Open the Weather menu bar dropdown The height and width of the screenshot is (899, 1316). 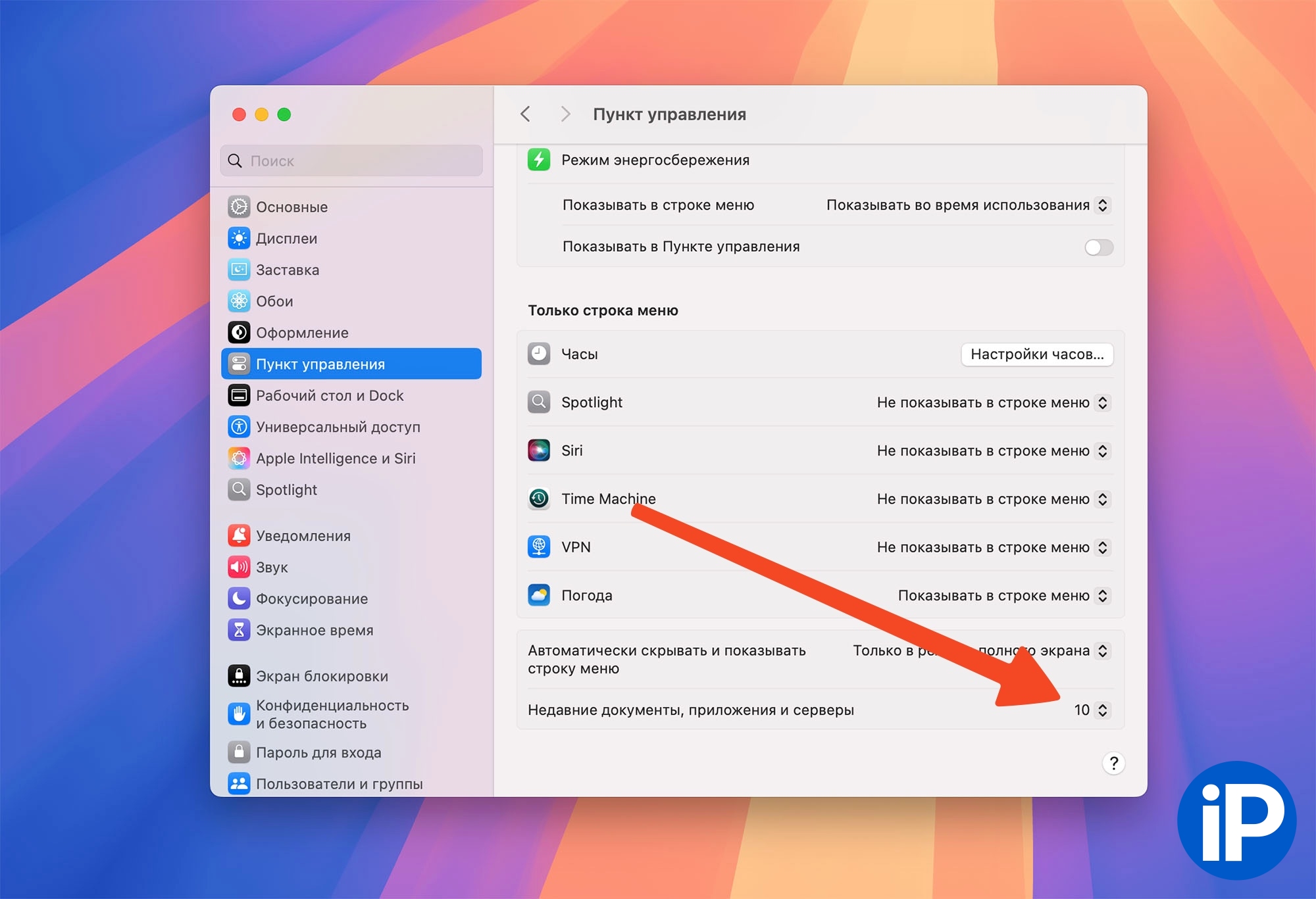(x=1003, y=595)
